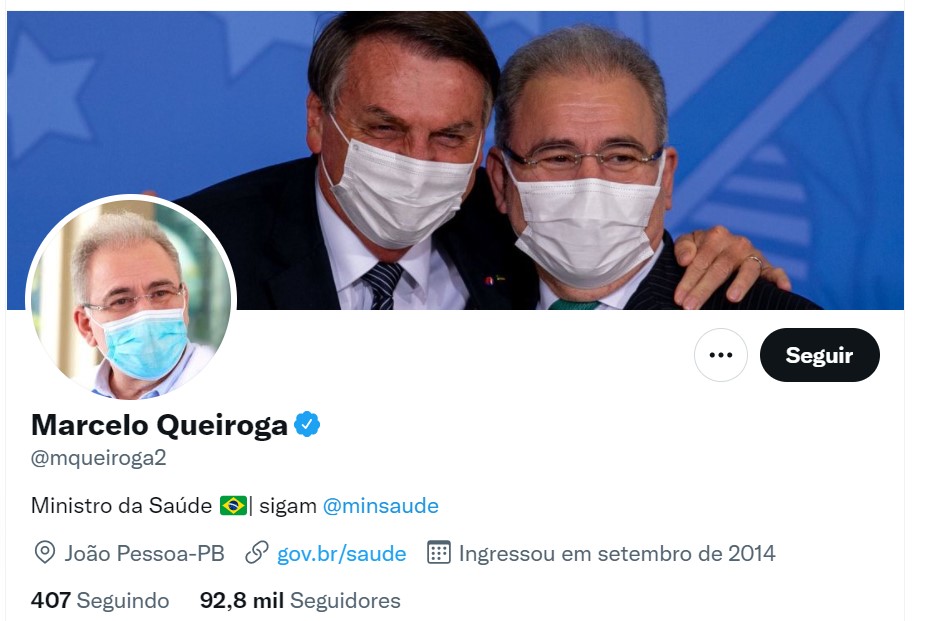
Task: Click the Brazil flag emoji in bio
Action: [x=233, y=505]
